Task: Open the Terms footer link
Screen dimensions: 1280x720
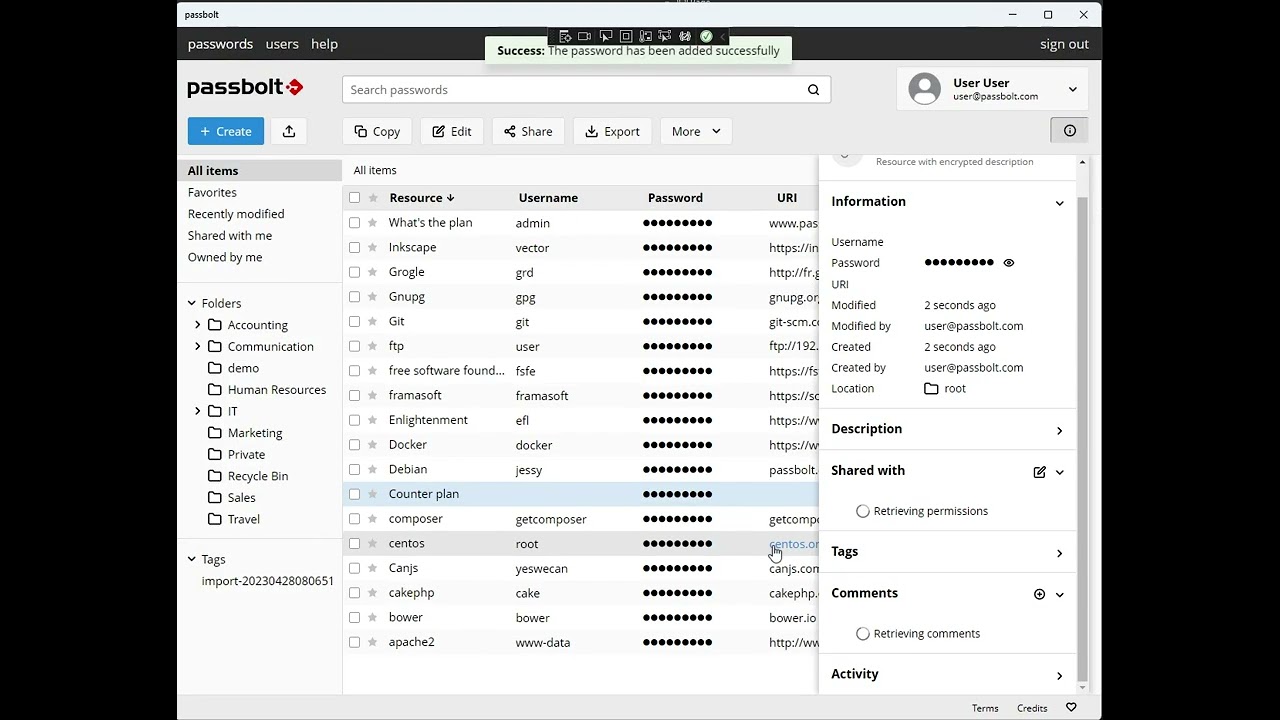Action: (985, 708)
